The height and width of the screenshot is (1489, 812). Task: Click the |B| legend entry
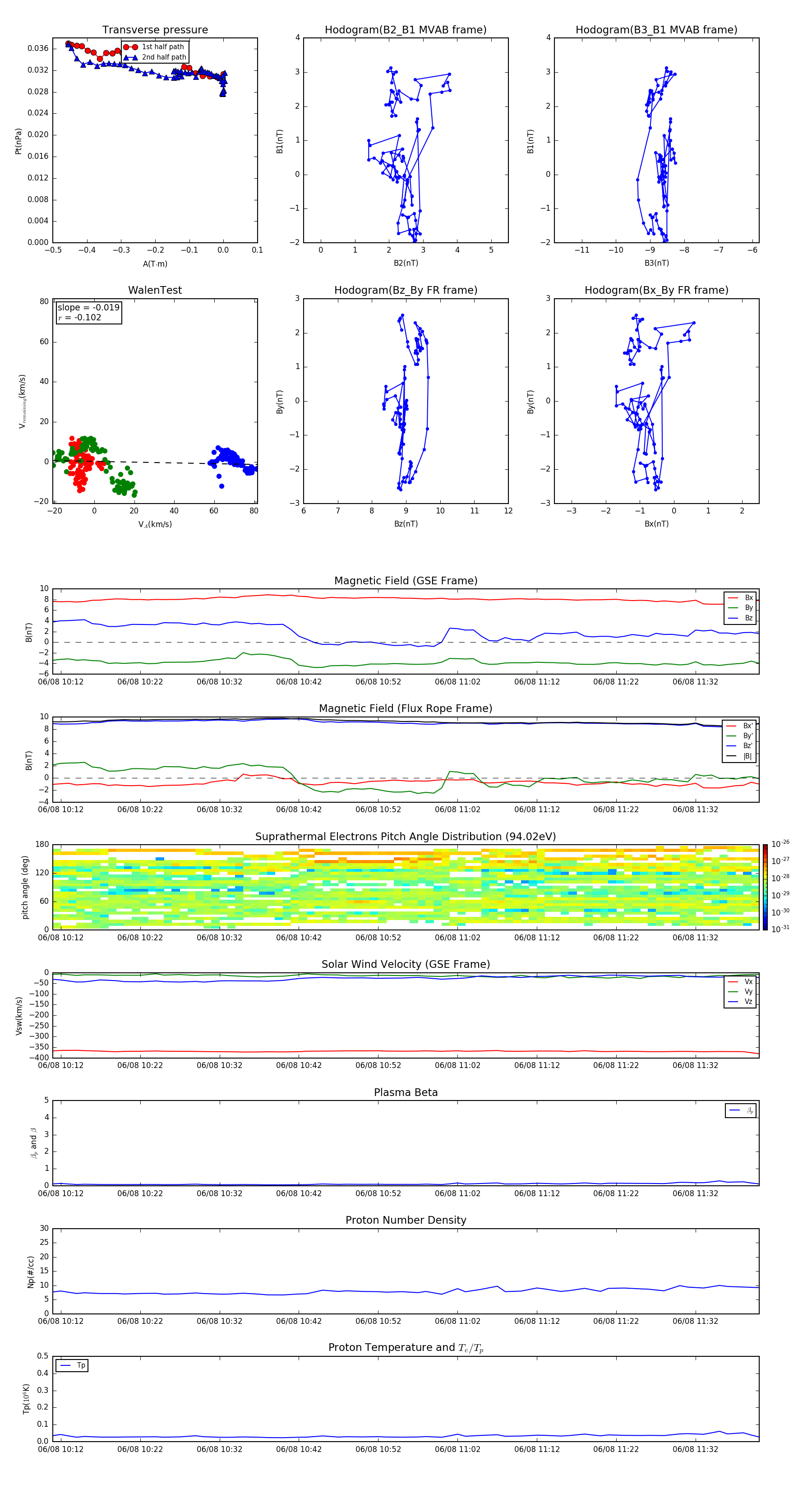[740, 756]
